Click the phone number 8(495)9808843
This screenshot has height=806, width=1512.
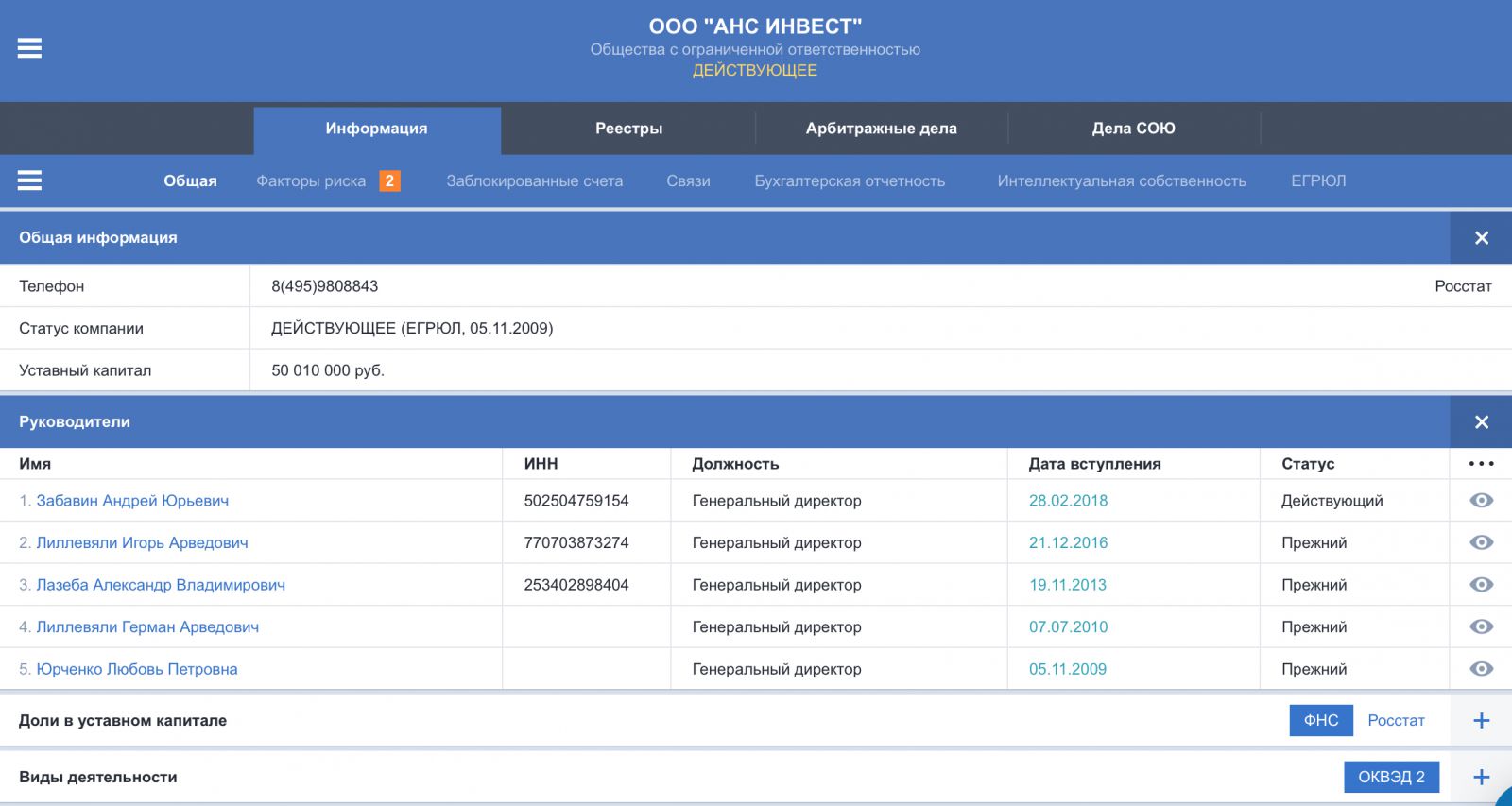pyautogui.click(x=325, y=286)
